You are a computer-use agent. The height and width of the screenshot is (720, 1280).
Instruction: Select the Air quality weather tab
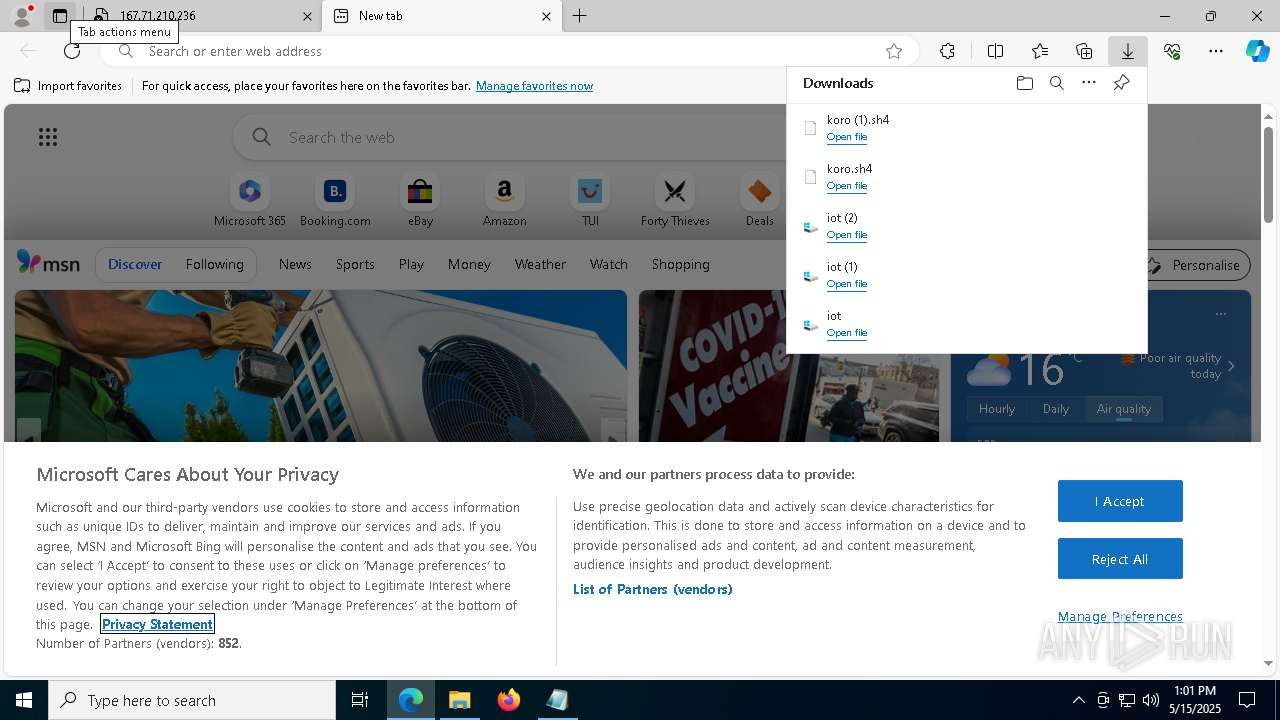pos(1124,409)
